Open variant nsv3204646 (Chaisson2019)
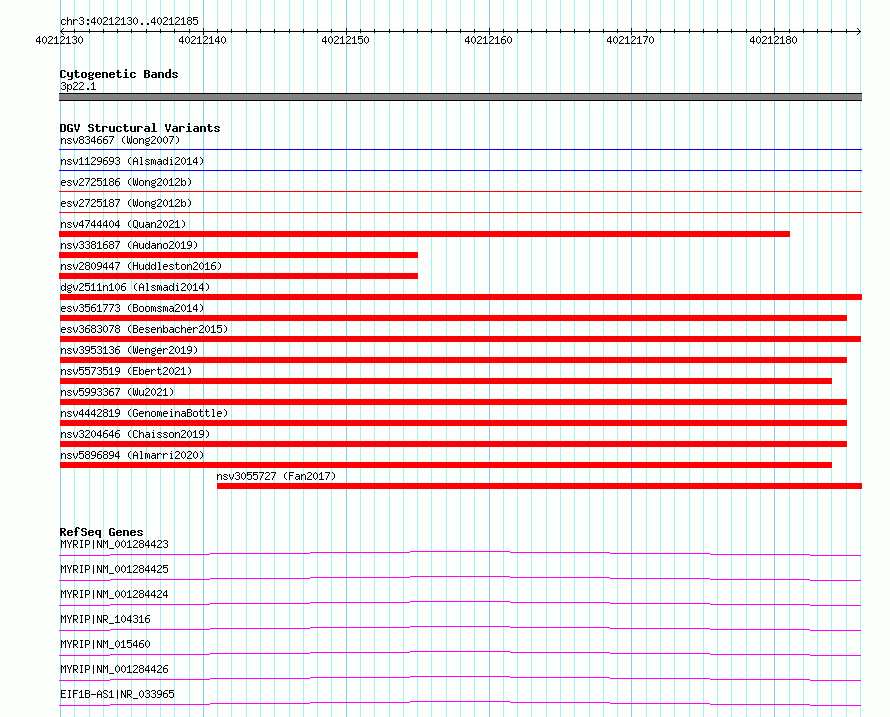Viewport: 890px width, 717px height. coord(135,434)
